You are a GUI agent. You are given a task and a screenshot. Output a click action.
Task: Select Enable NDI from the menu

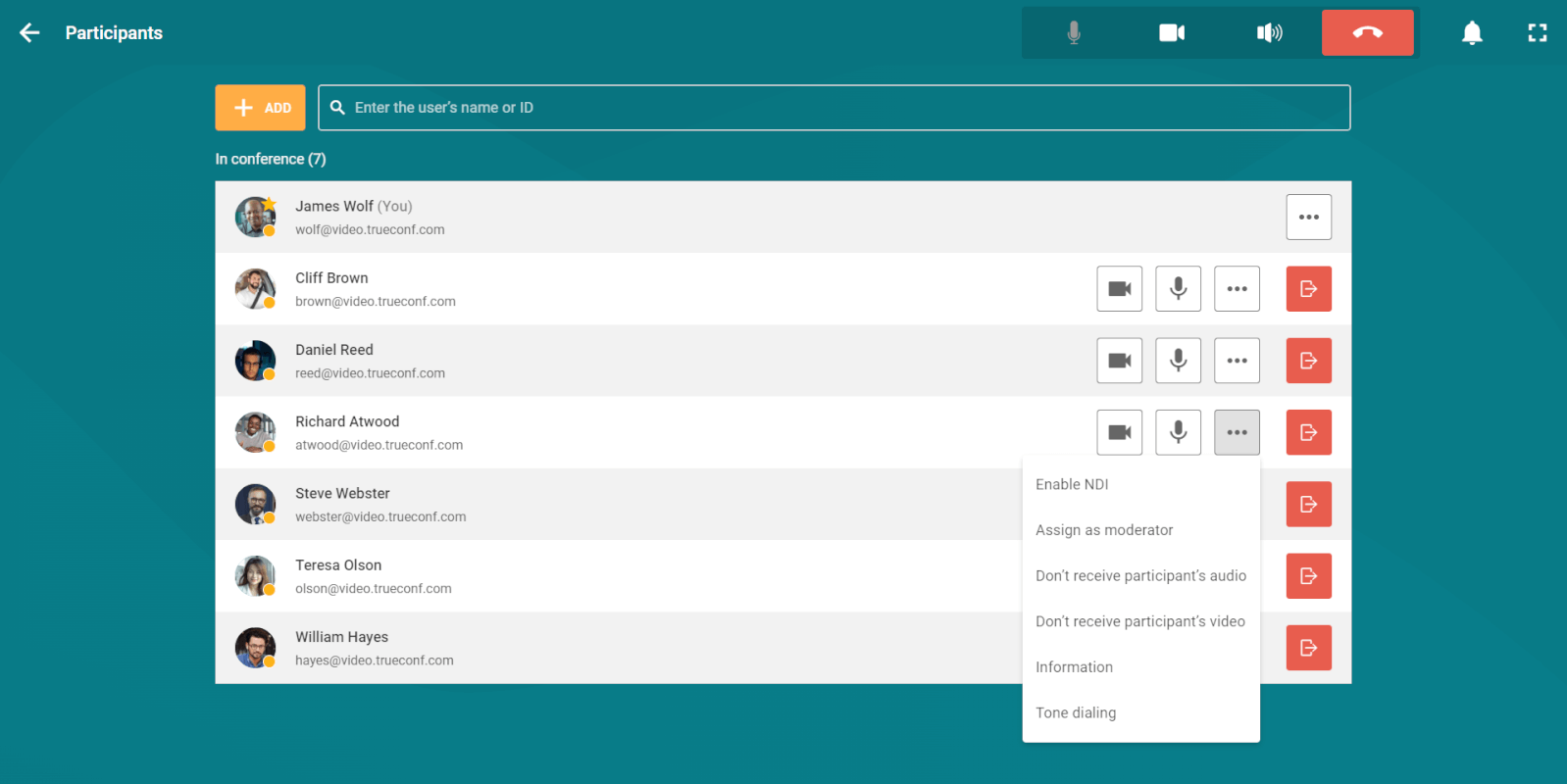coord(1140,484)
